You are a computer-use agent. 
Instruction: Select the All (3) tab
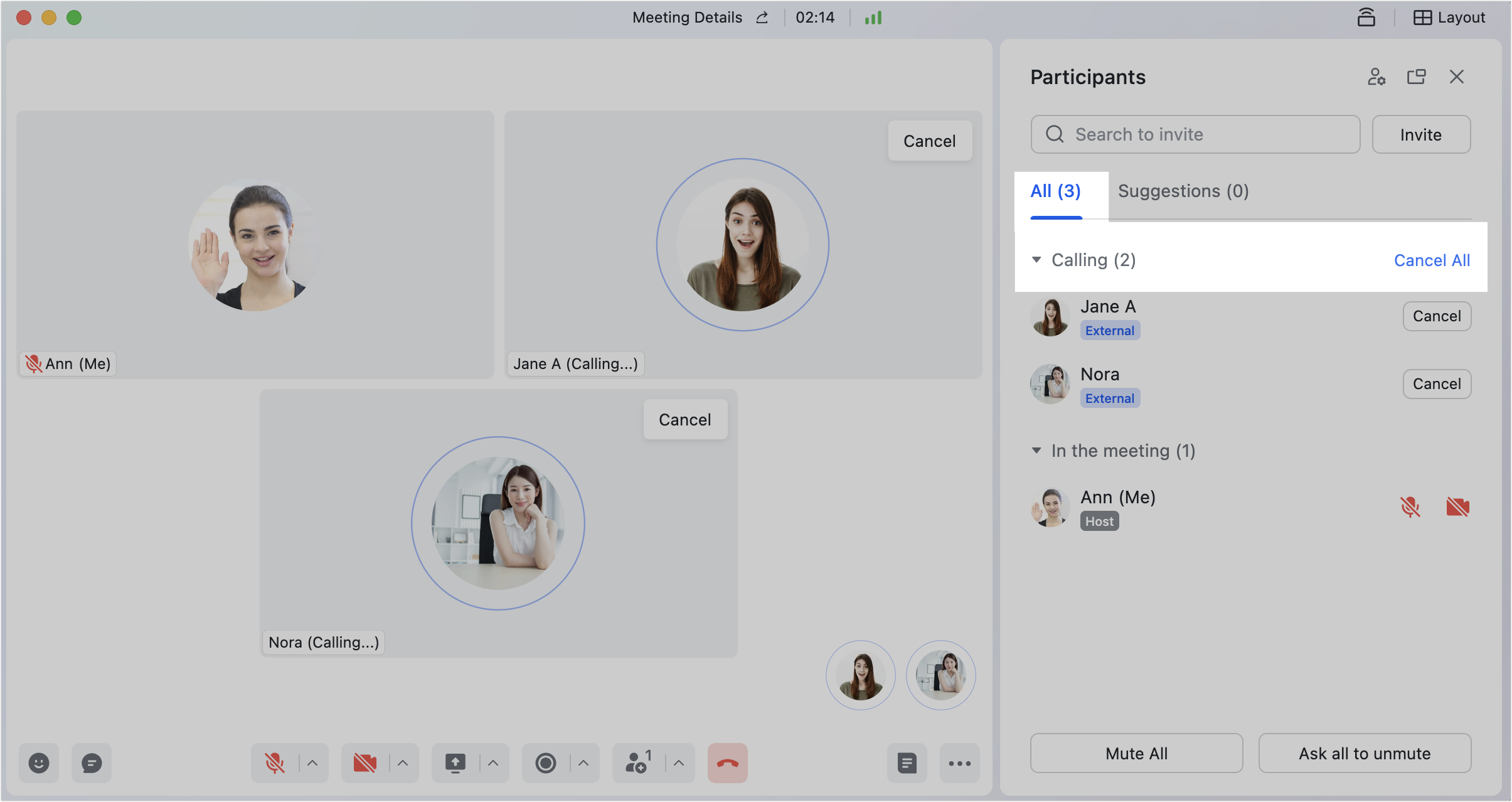click(1055, 191)
